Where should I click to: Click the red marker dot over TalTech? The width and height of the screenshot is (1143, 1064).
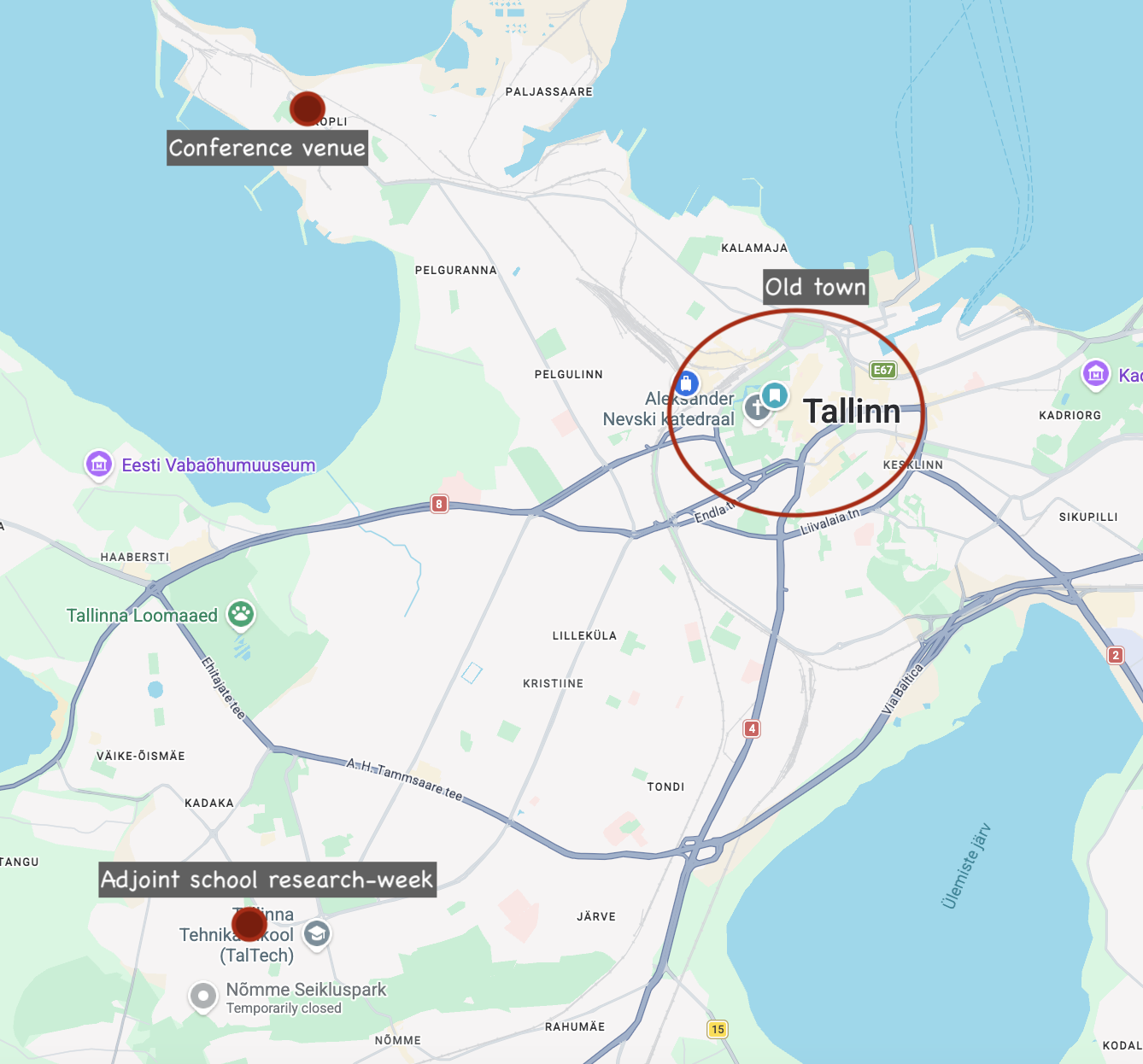pyautogui.click(x=249, y=924)
